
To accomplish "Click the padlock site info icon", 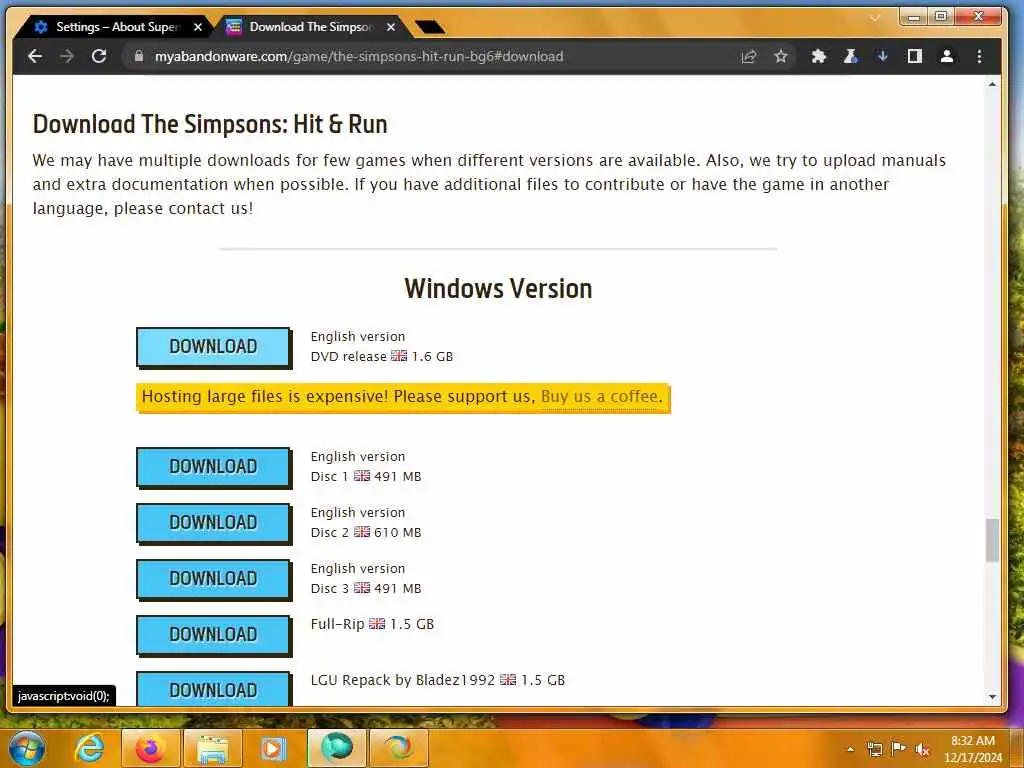I will pos(138,56).
